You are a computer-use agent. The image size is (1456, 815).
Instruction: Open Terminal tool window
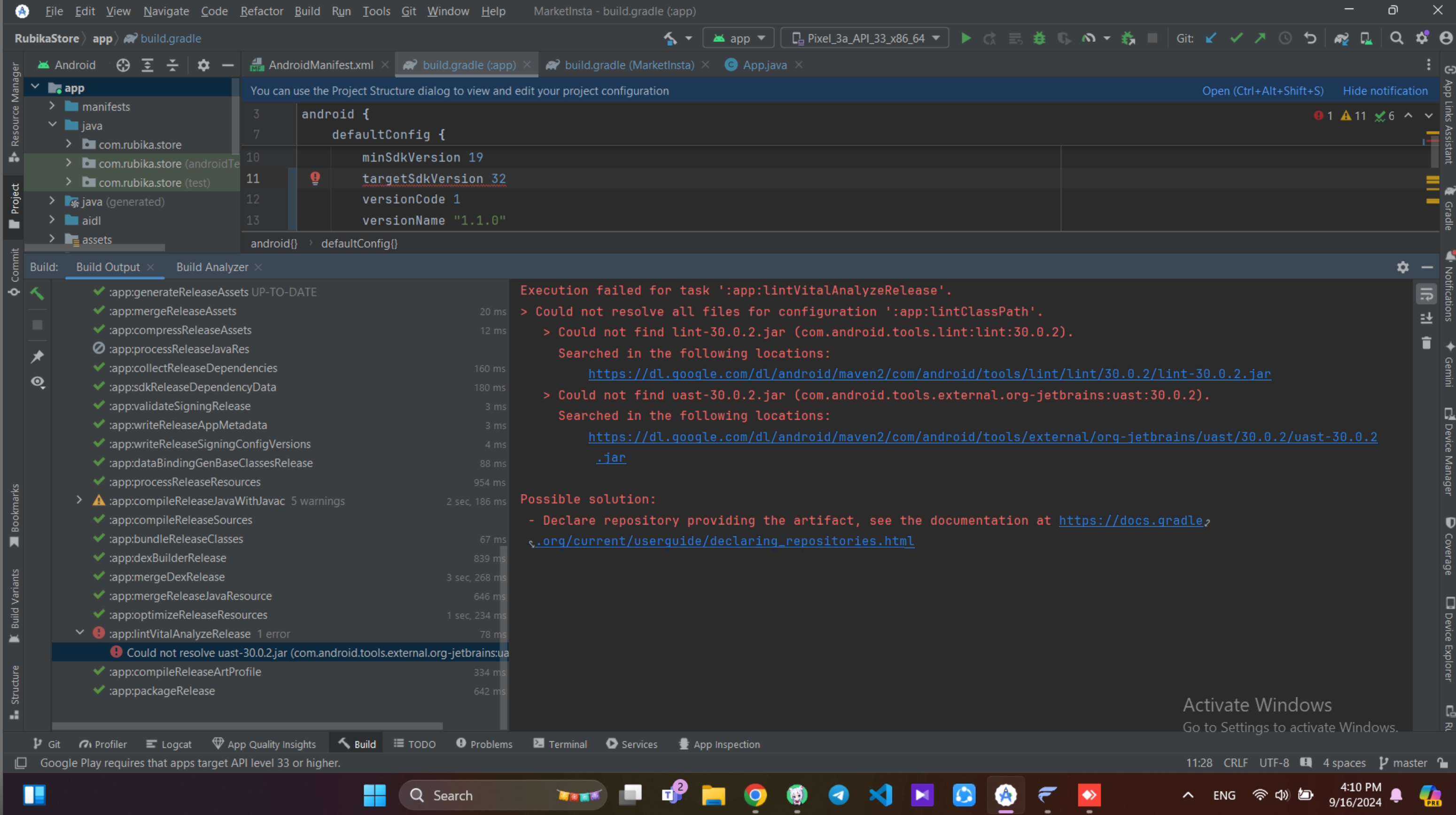tap(560, 744)
